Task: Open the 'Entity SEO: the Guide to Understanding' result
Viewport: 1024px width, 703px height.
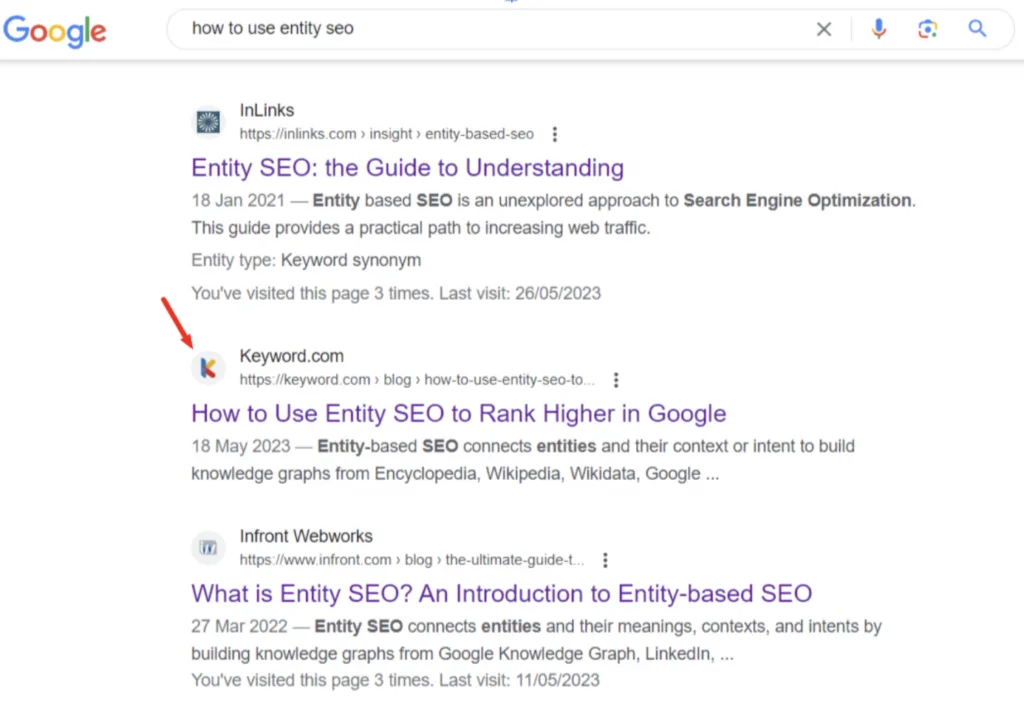Action: point(407,168)
